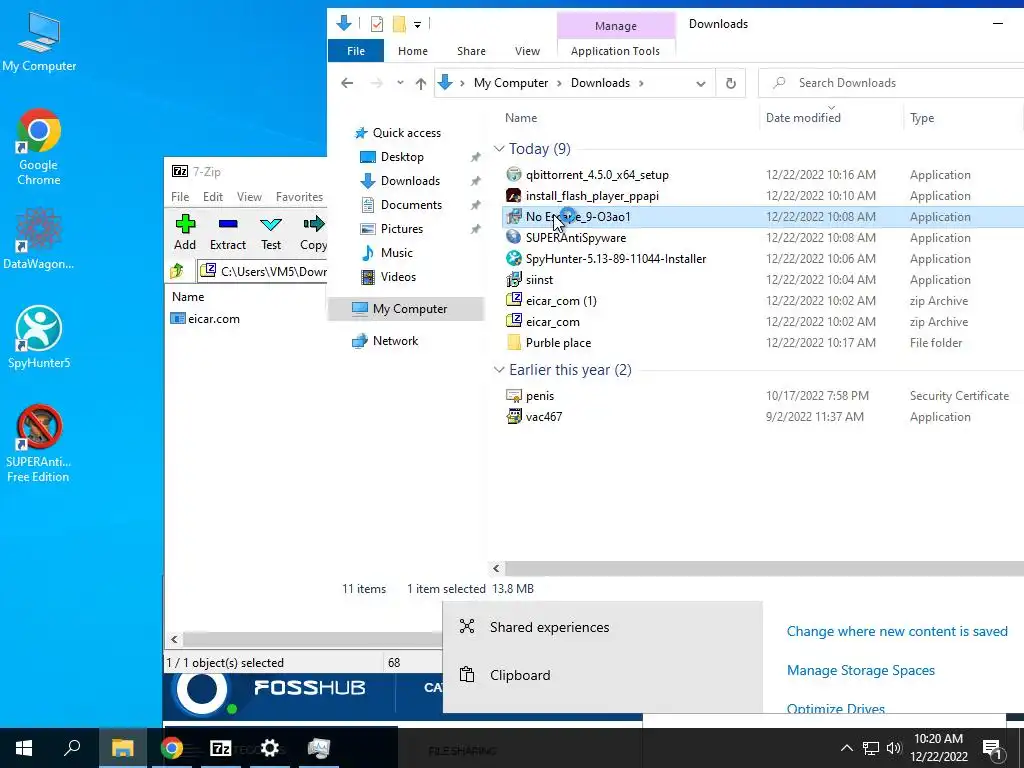Click volume speaker icon in system tray

pyautogui.click(x=893, y=748)
